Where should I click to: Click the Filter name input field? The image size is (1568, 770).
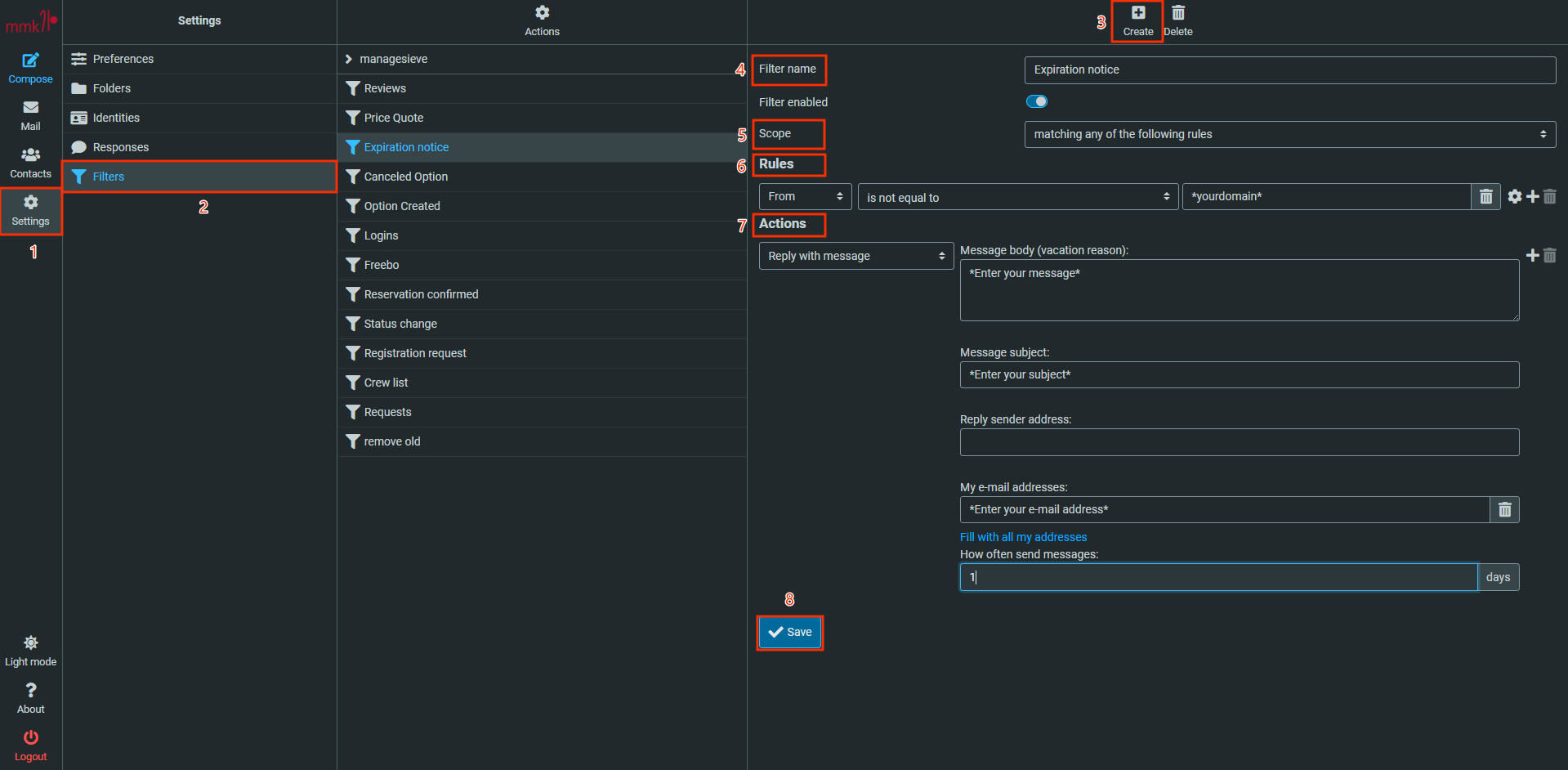pyautogui.click(x=1289, y=69)
